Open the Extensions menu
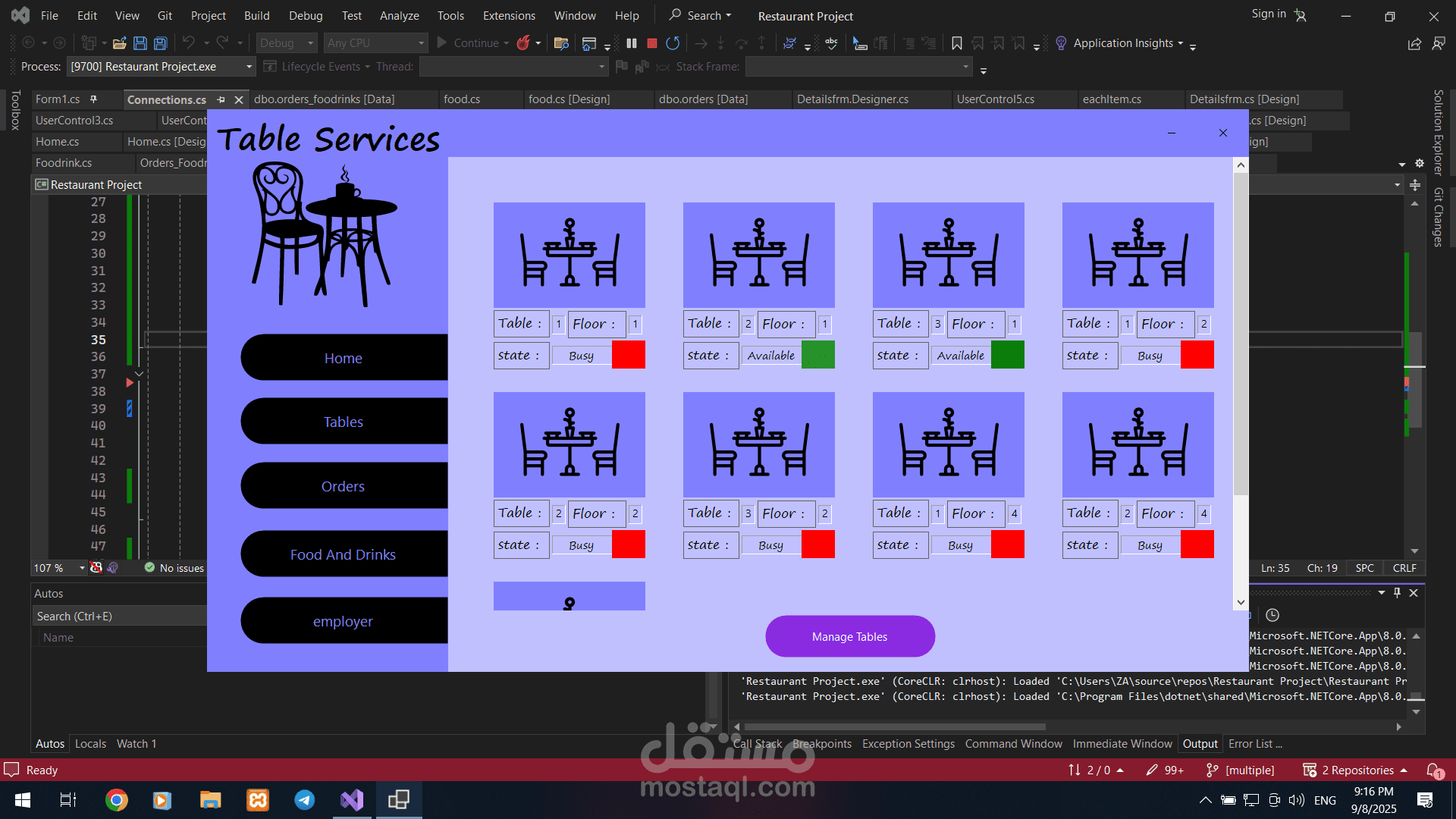Viewport: 1456px width, 819px height. point(509,15)
